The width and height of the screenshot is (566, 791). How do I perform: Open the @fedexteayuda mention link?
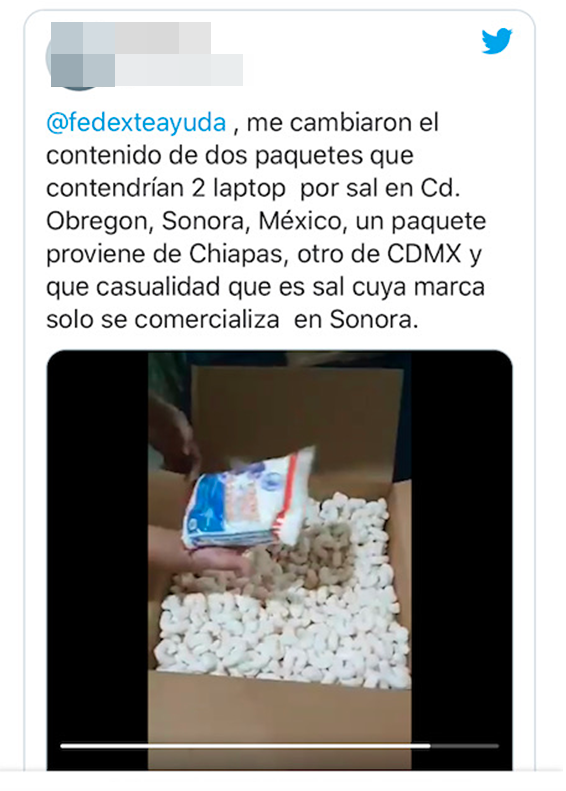coord(136,123)
